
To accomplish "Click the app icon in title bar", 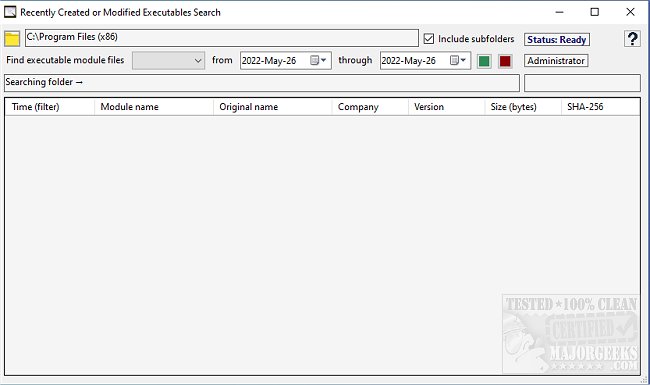I will pyautogui.click(x=10, y=12).
